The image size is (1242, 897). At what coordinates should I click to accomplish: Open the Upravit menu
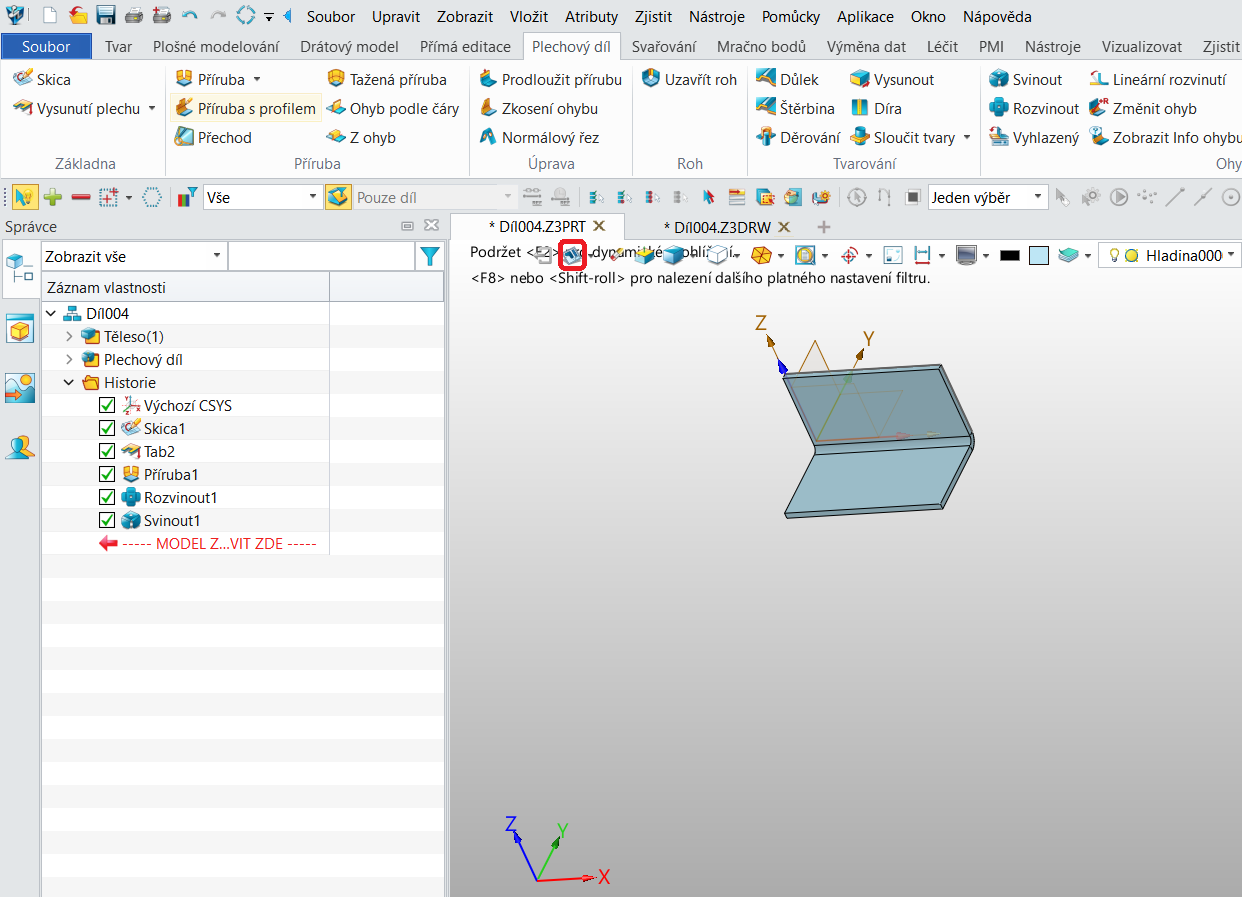click(396, 17)
